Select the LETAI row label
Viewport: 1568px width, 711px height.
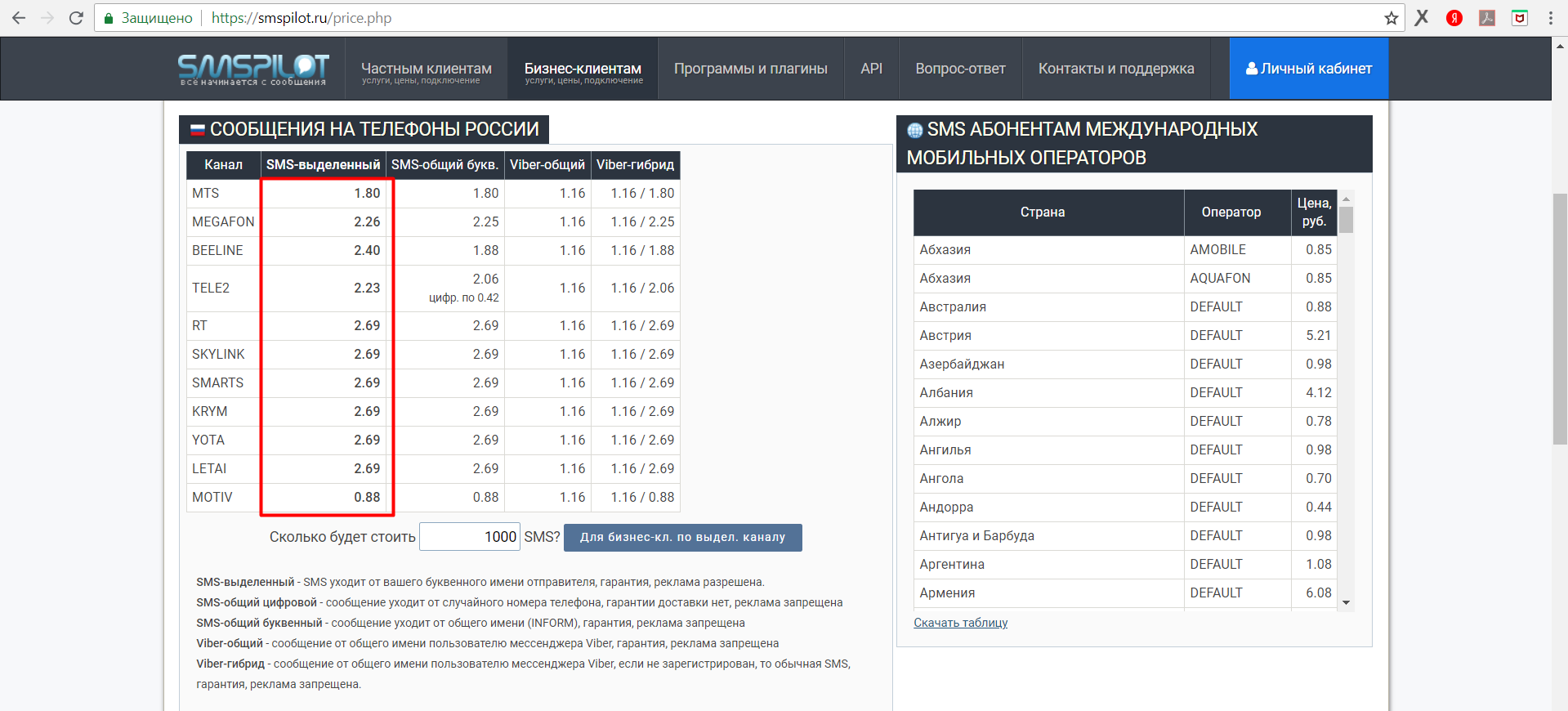[x=209, y=469]
